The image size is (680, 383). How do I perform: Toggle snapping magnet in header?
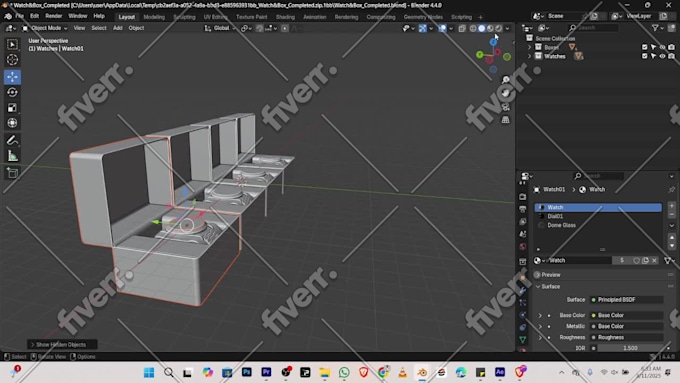pos(259,28)
